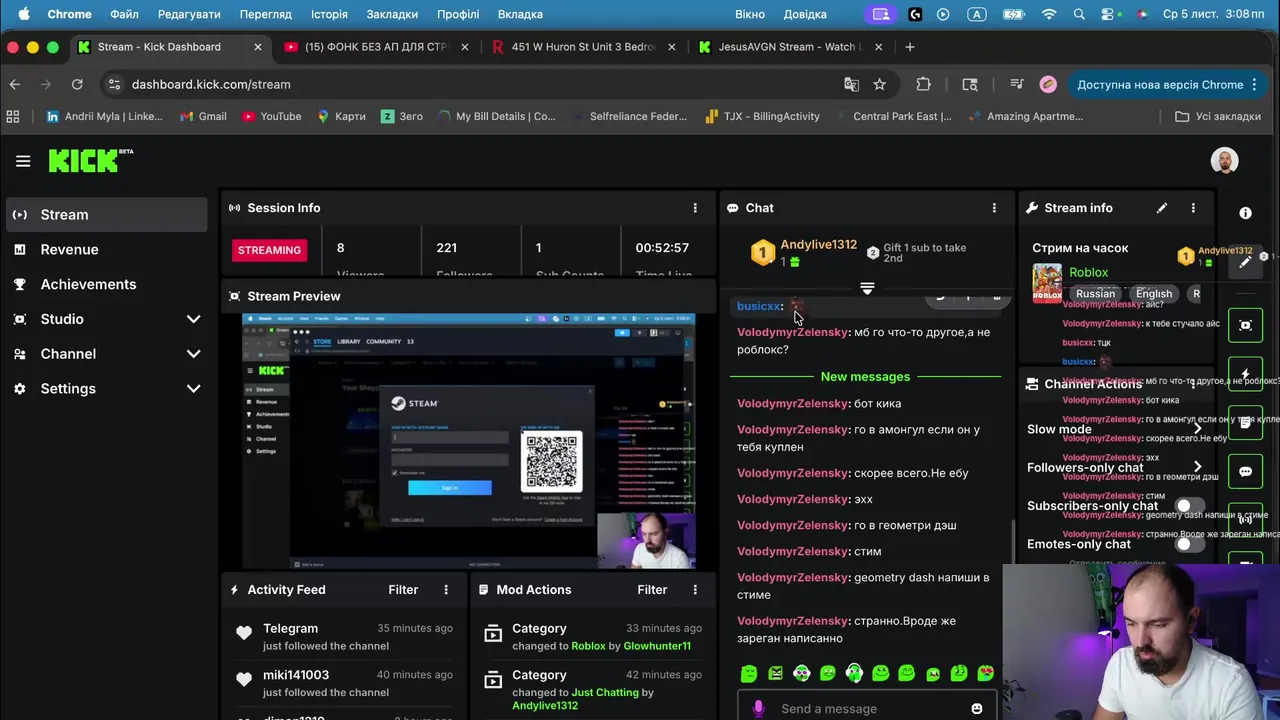Open the user avatar menu
Screen dimensions: 1280x720
pyautogui.click(x=1224, y=160)
